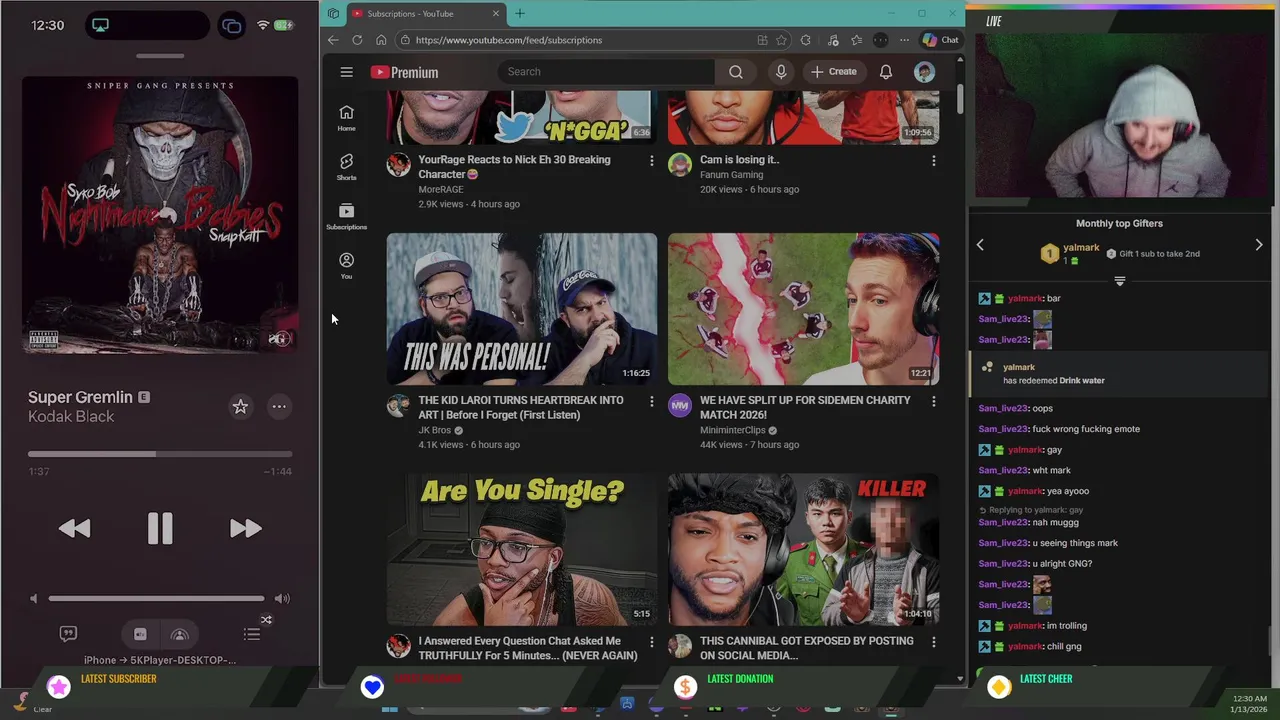Pause the Super Gremlin song

[160, 528]
